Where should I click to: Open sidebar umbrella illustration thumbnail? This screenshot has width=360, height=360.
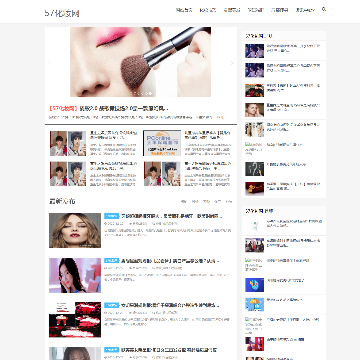tap(255, 304)
